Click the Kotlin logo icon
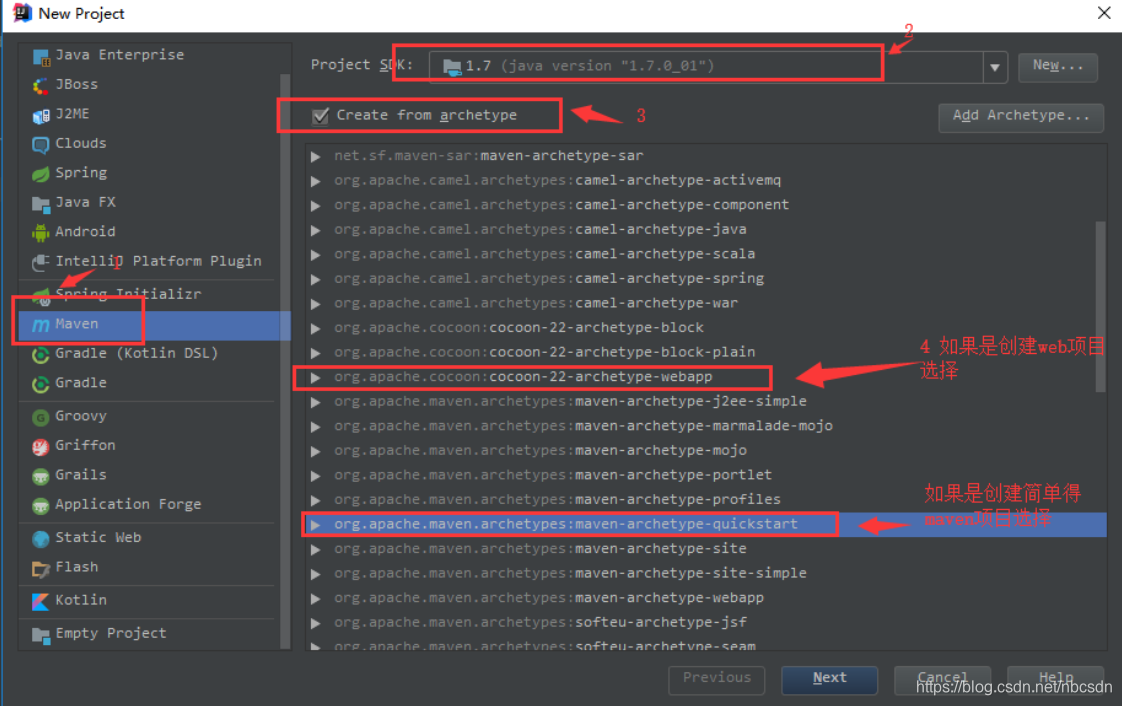The image size is (1122, 706). (x=41, y=601)
